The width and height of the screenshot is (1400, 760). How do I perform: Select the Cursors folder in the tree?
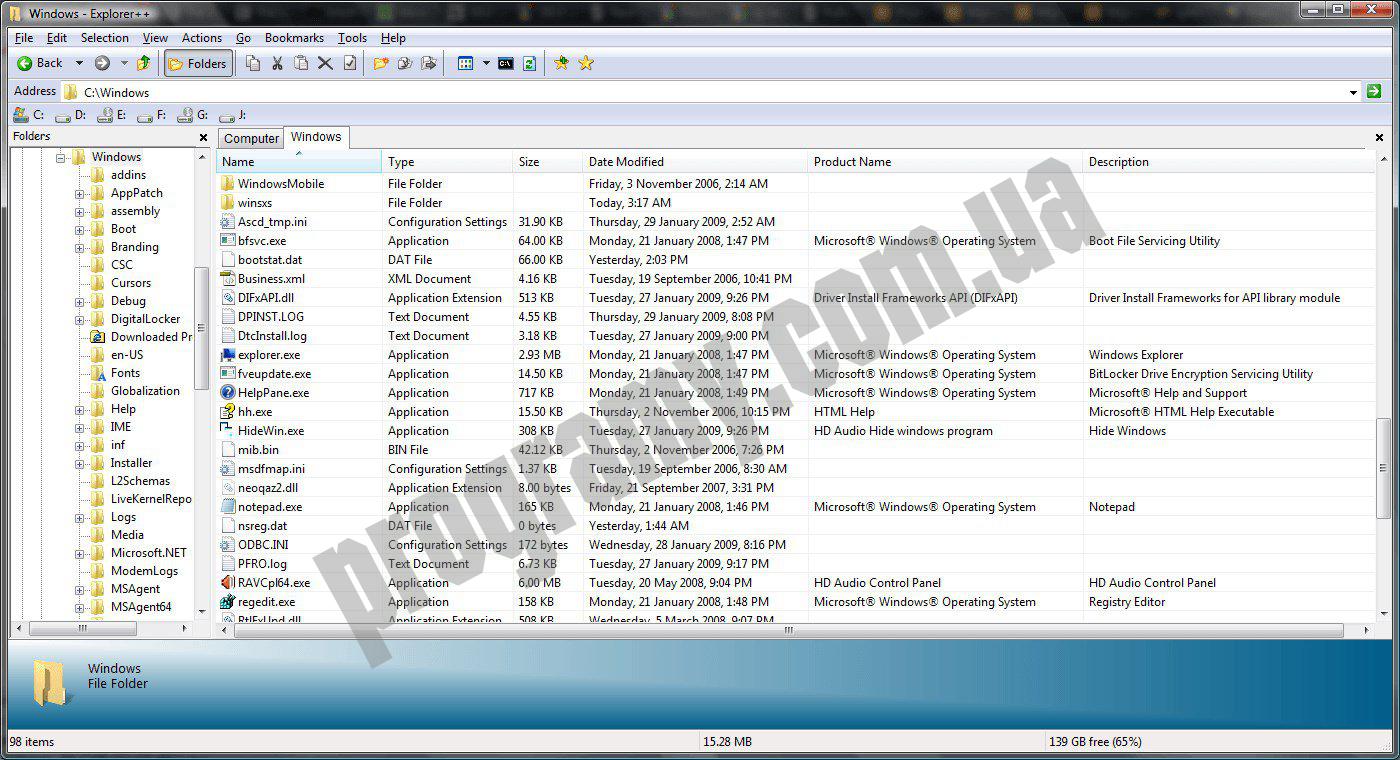[x=131, y=283]
